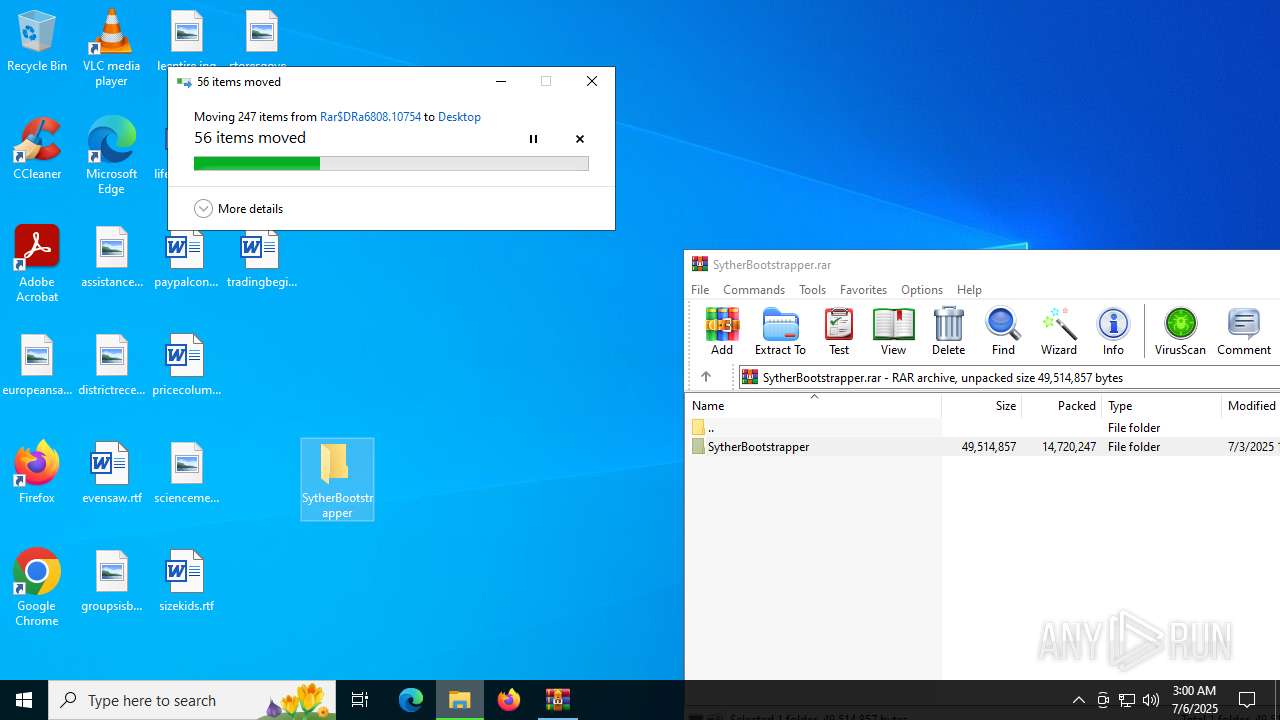Sort archive list by Type column

click(x=1161, y=405)
